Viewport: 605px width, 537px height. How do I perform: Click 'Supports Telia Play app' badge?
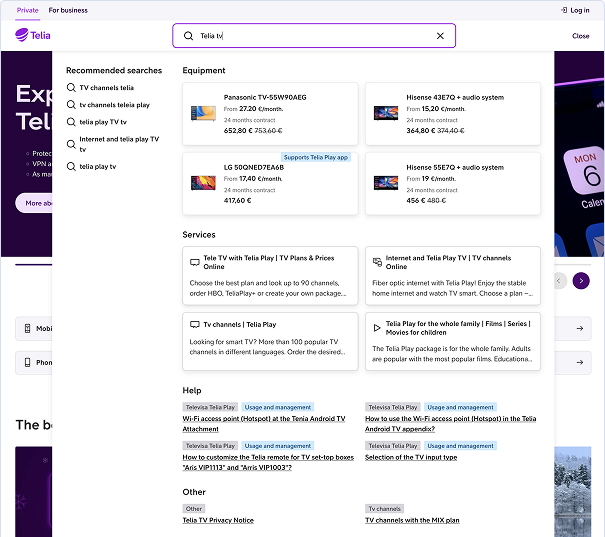pyautogui.click(x=316, y=157)
